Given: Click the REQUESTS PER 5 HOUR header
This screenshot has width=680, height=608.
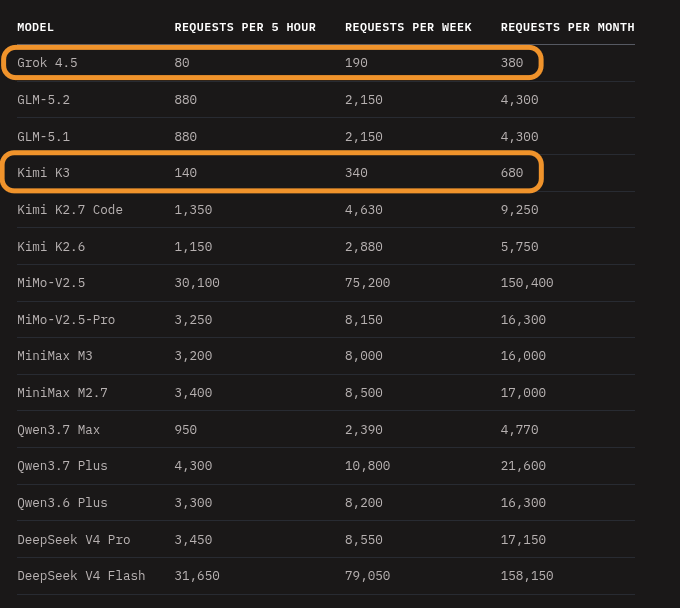Looking at the screenshot, I should pos(245,27).
